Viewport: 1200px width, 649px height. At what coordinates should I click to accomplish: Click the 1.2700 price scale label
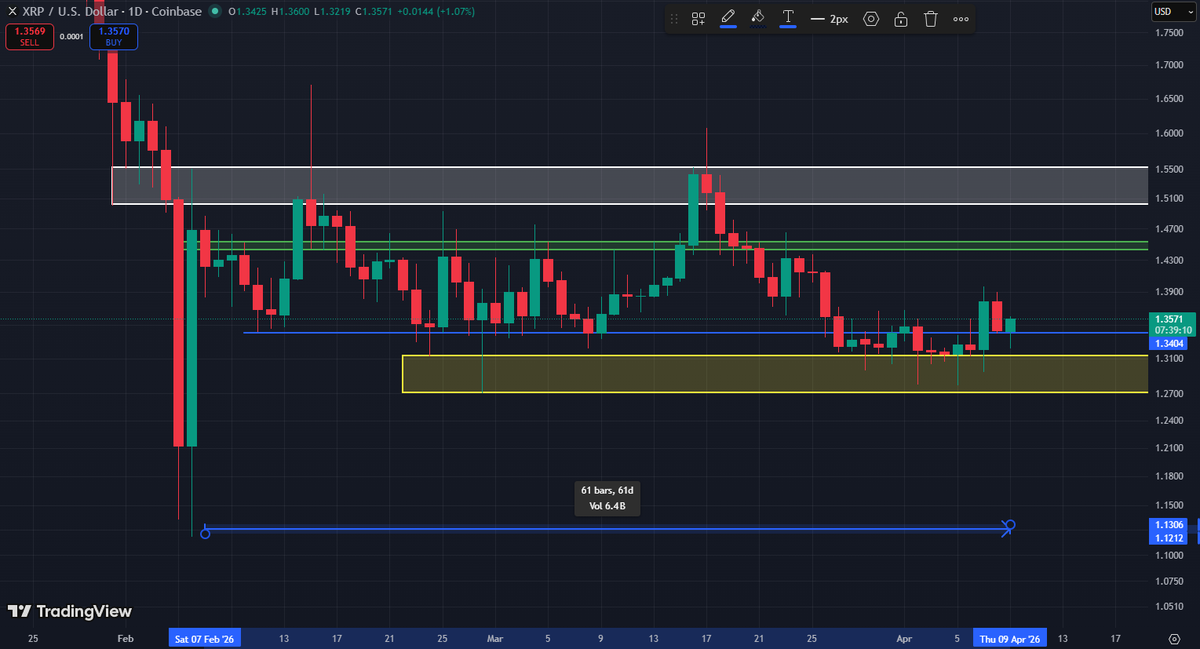1169,392
